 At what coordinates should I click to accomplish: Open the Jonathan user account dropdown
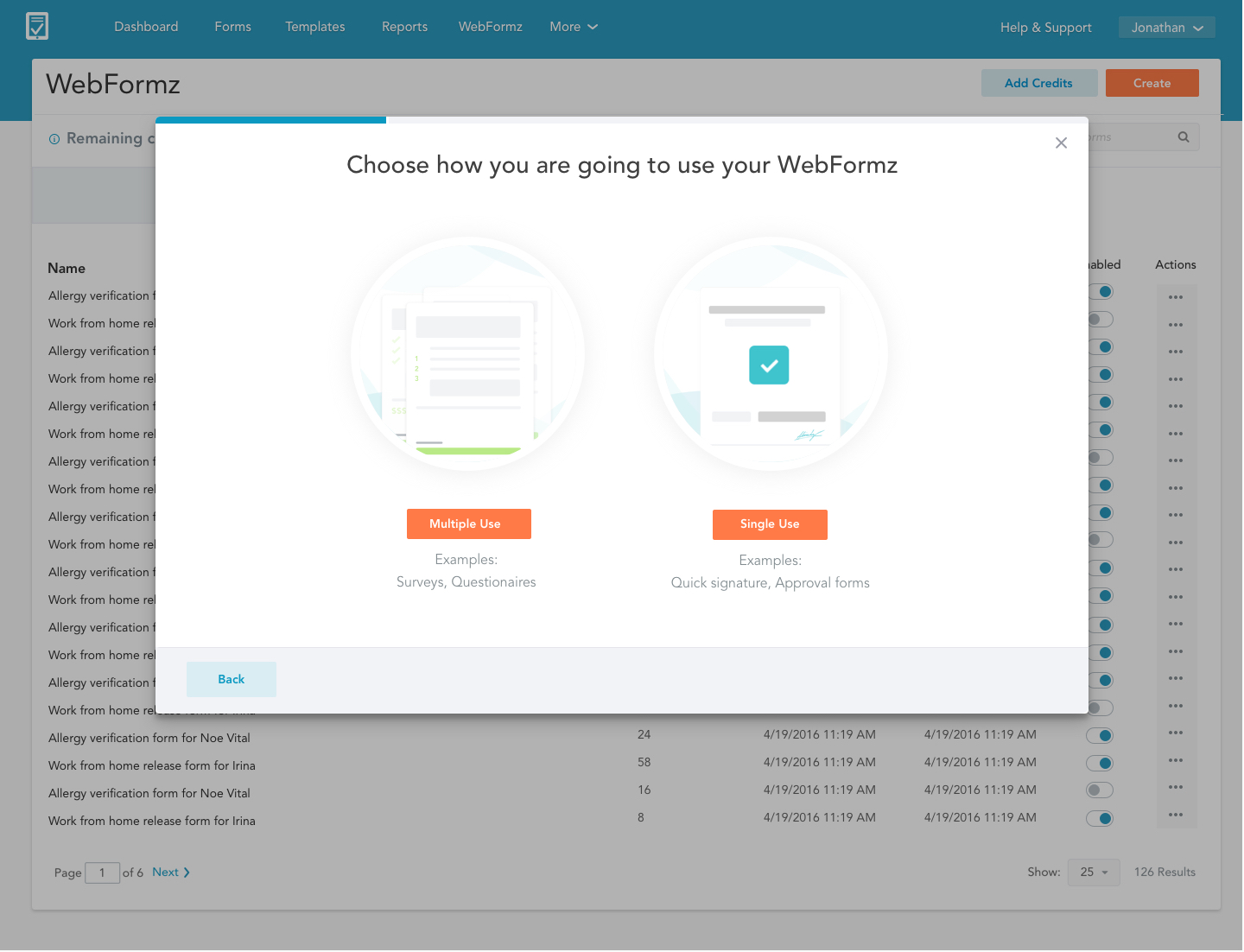(1166, 28)
